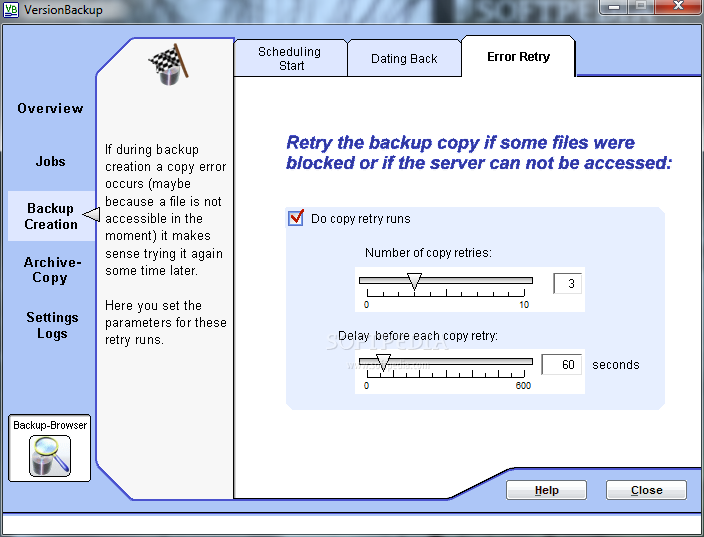Image resolution: width=704 pixels, height=537 pixels.
Task: Open the Archive-Copy section
Action: pos(51,270)
